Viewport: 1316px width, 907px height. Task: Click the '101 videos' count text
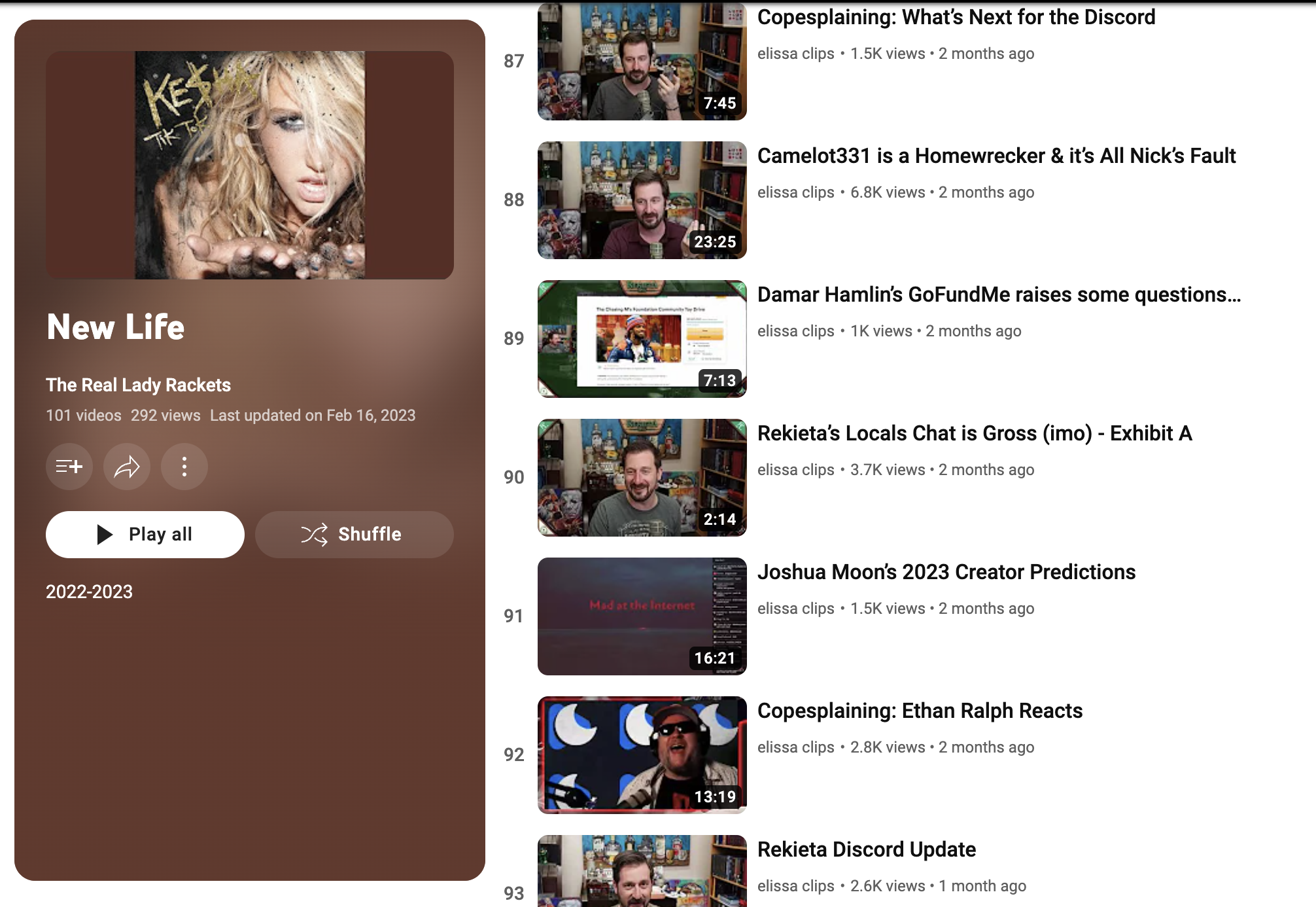[84, 416]
